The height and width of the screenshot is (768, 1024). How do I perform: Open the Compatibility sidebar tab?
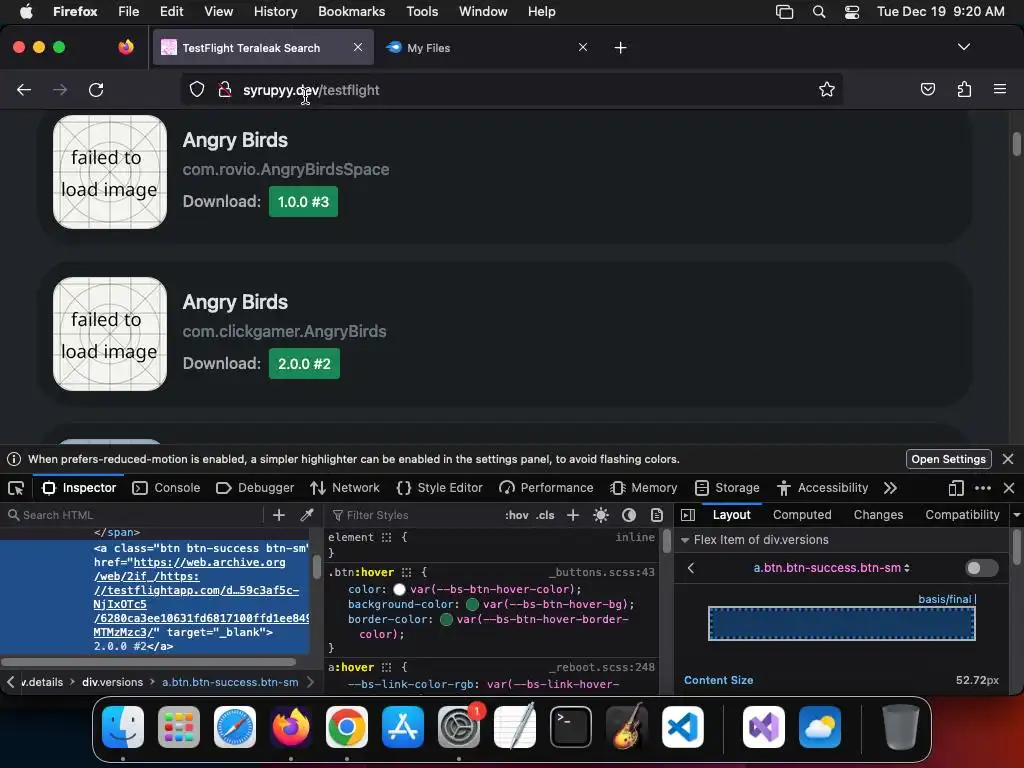962,515
